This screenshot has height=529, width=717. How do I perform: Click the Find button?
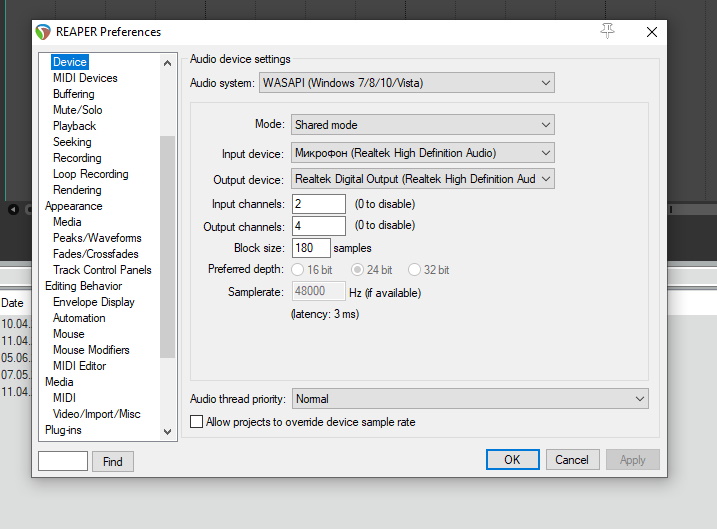(x=112, y=461)
